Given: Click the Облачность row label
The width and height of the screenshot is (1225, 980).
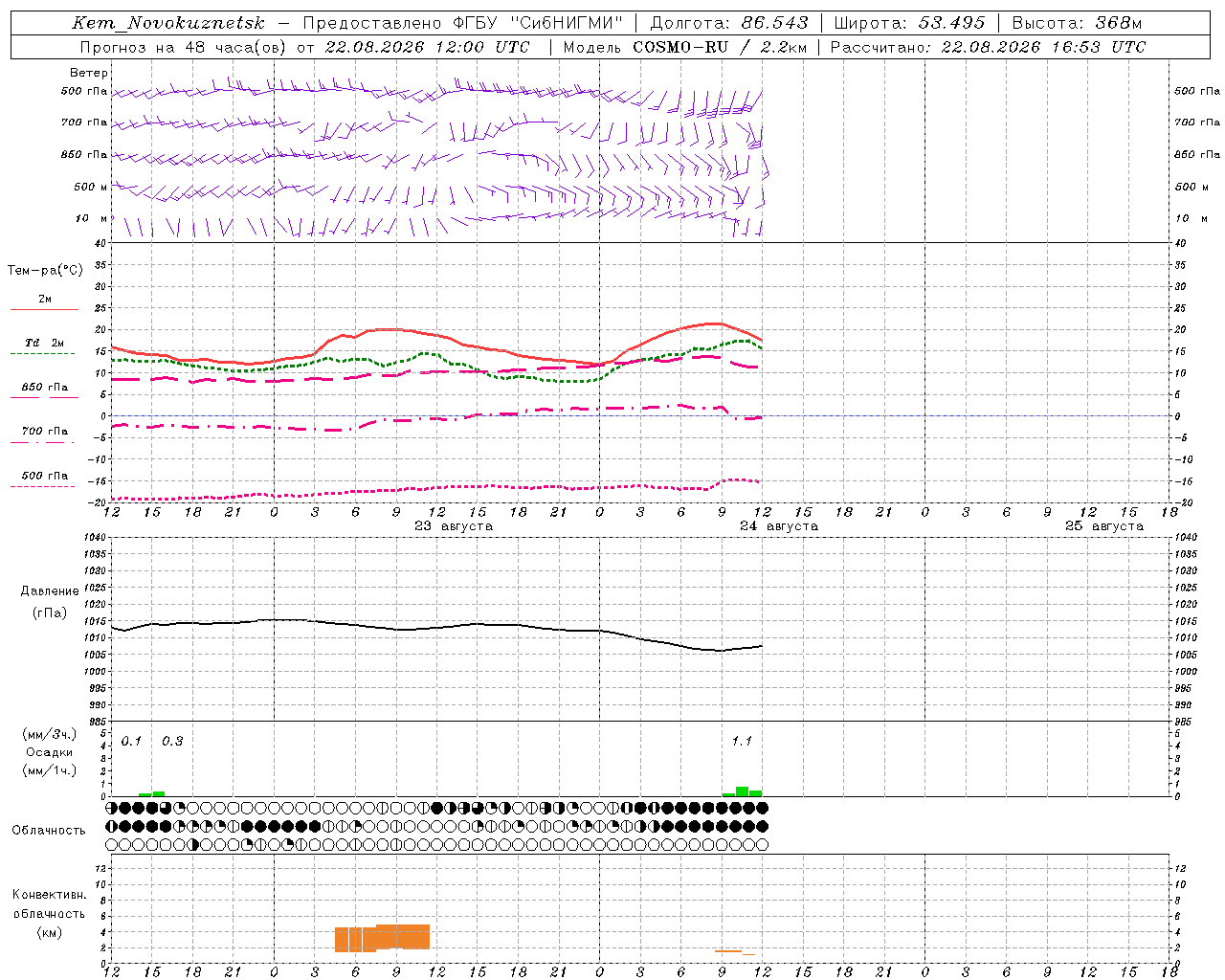Looking at the screenshot, I should coord(49,831).
